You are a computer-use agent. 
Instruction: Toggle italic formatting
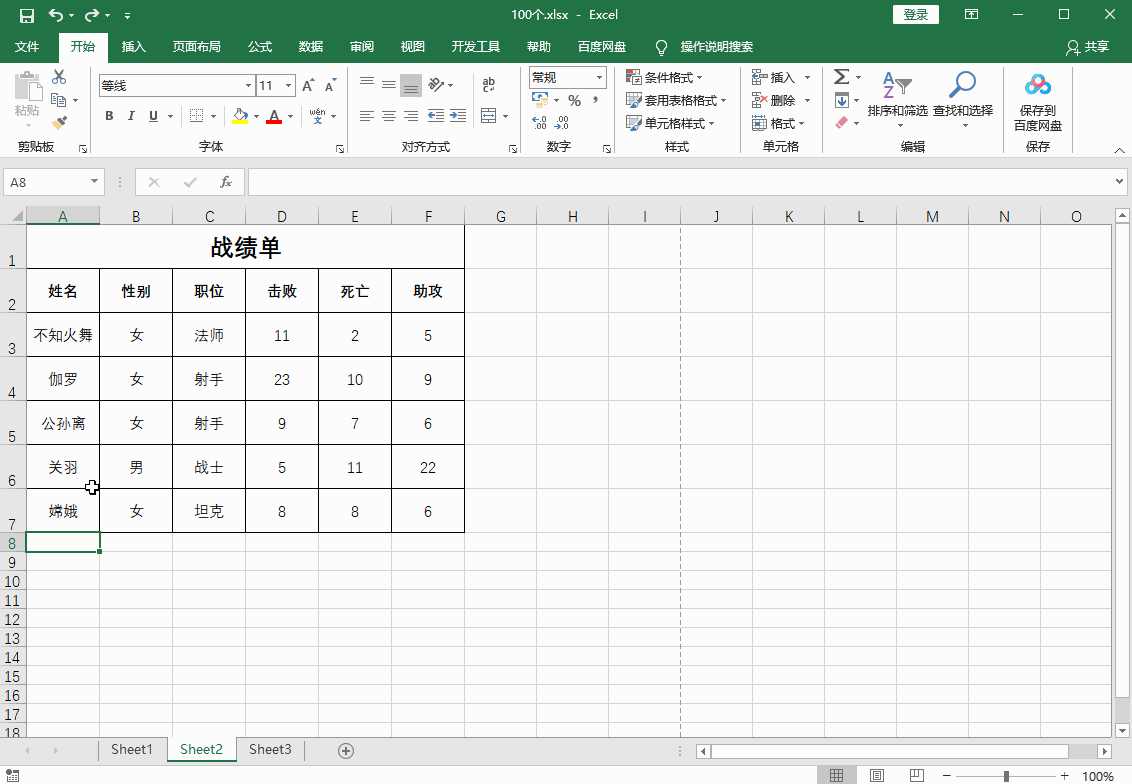click(x=131, y=116)
